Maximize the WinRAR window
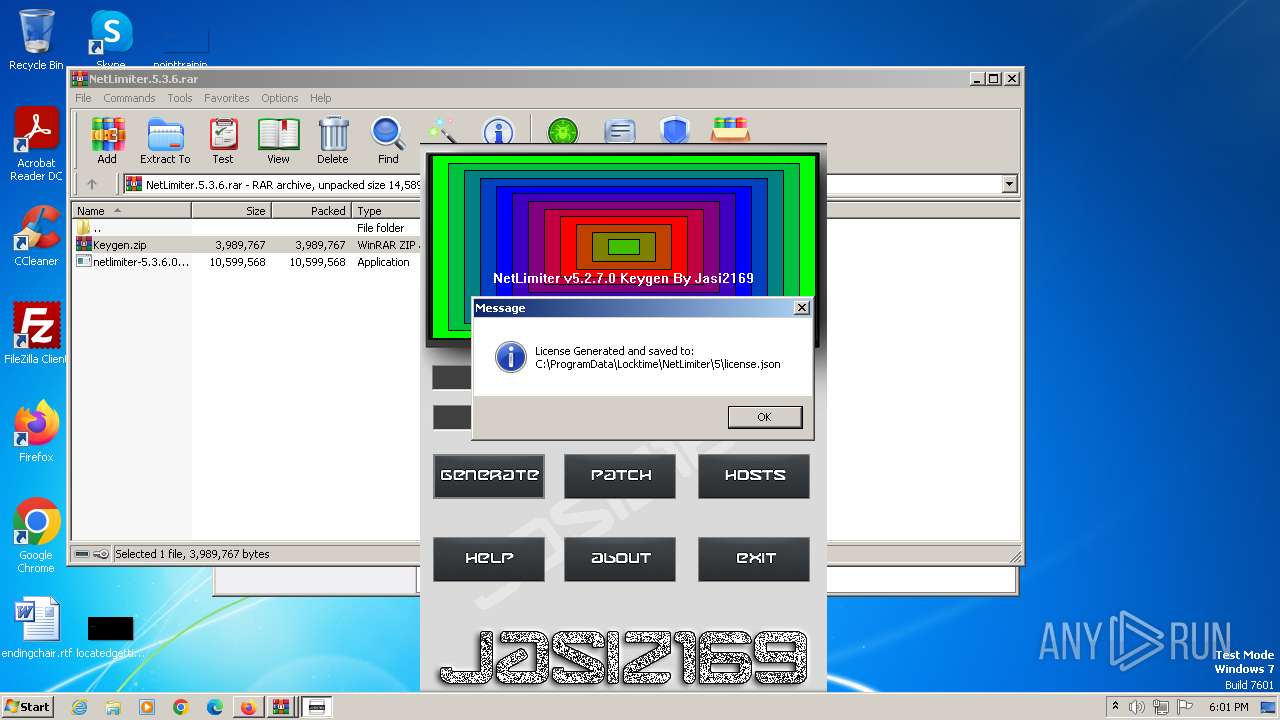The height and width of the screenshot is (720, 1280). (x=993, y=78)
